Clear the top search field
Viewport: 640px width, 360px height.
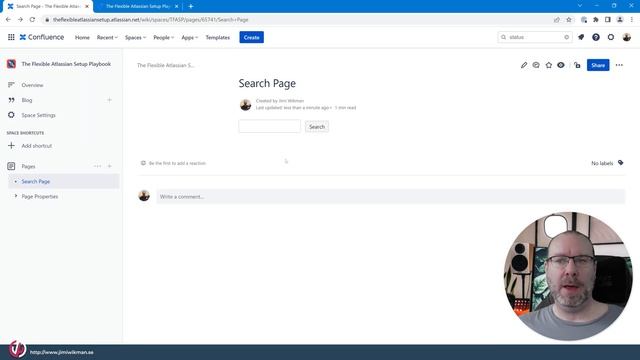coord(566,37)
